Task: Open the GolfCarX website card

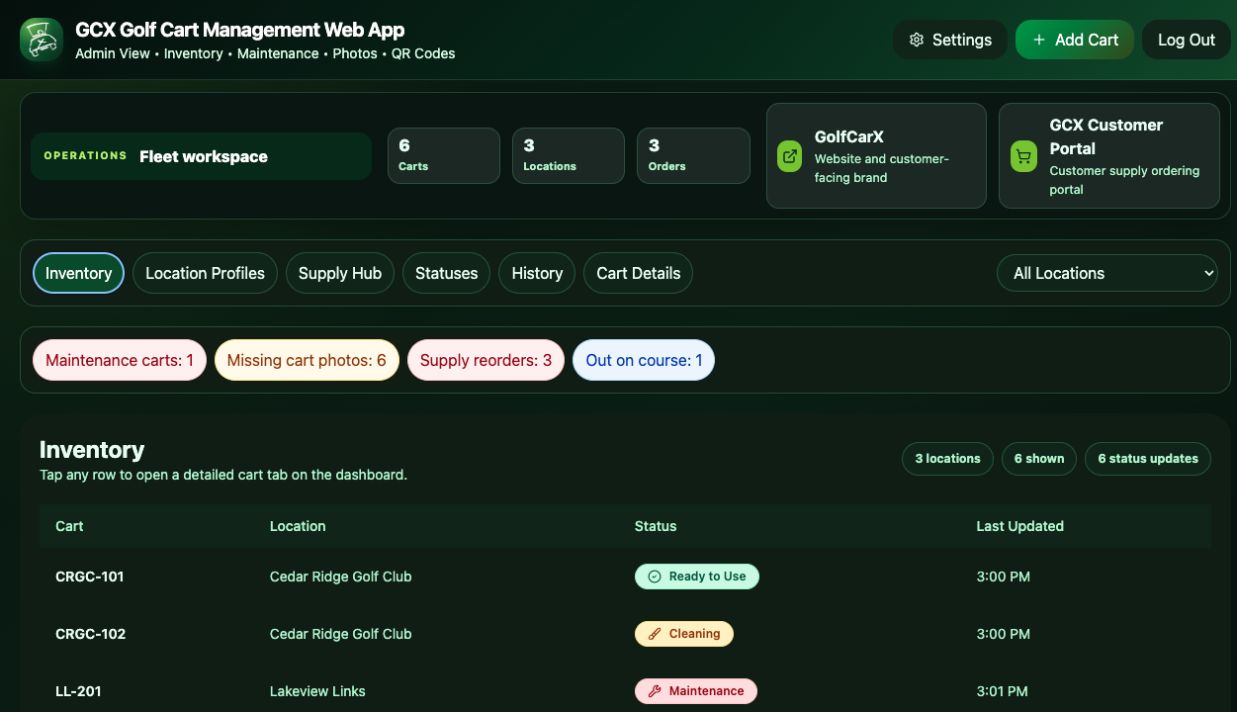Action: (876, 156)
